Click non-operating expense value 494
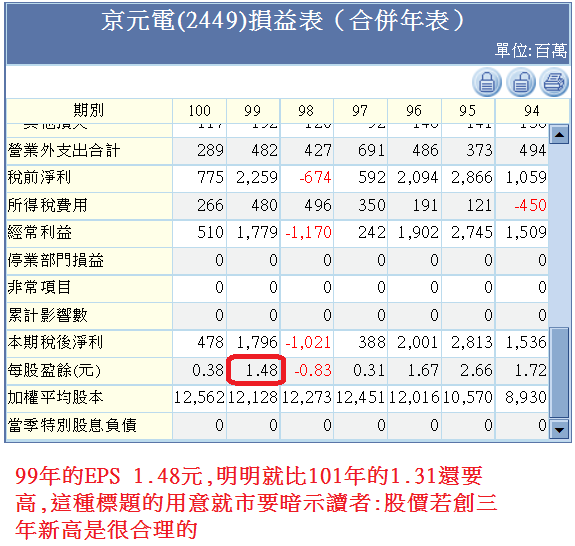This screenshot has height=546, width=575. click(x=533, y=150)
